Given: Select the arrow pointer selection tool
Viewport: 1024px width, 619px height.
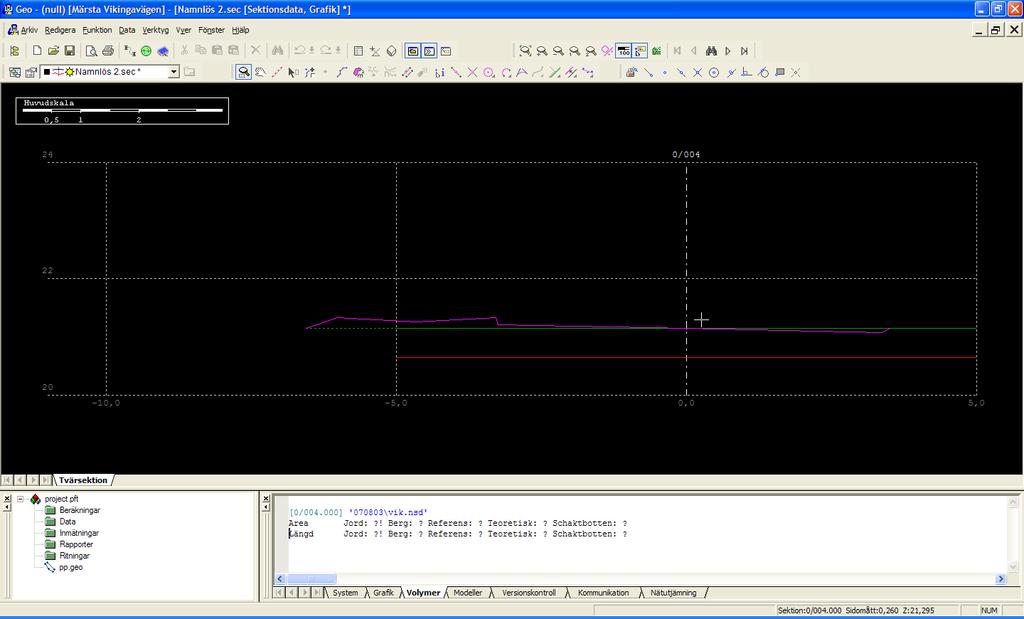Looking at the screenshot, I should pyautogui.click(x=293, y=72).
